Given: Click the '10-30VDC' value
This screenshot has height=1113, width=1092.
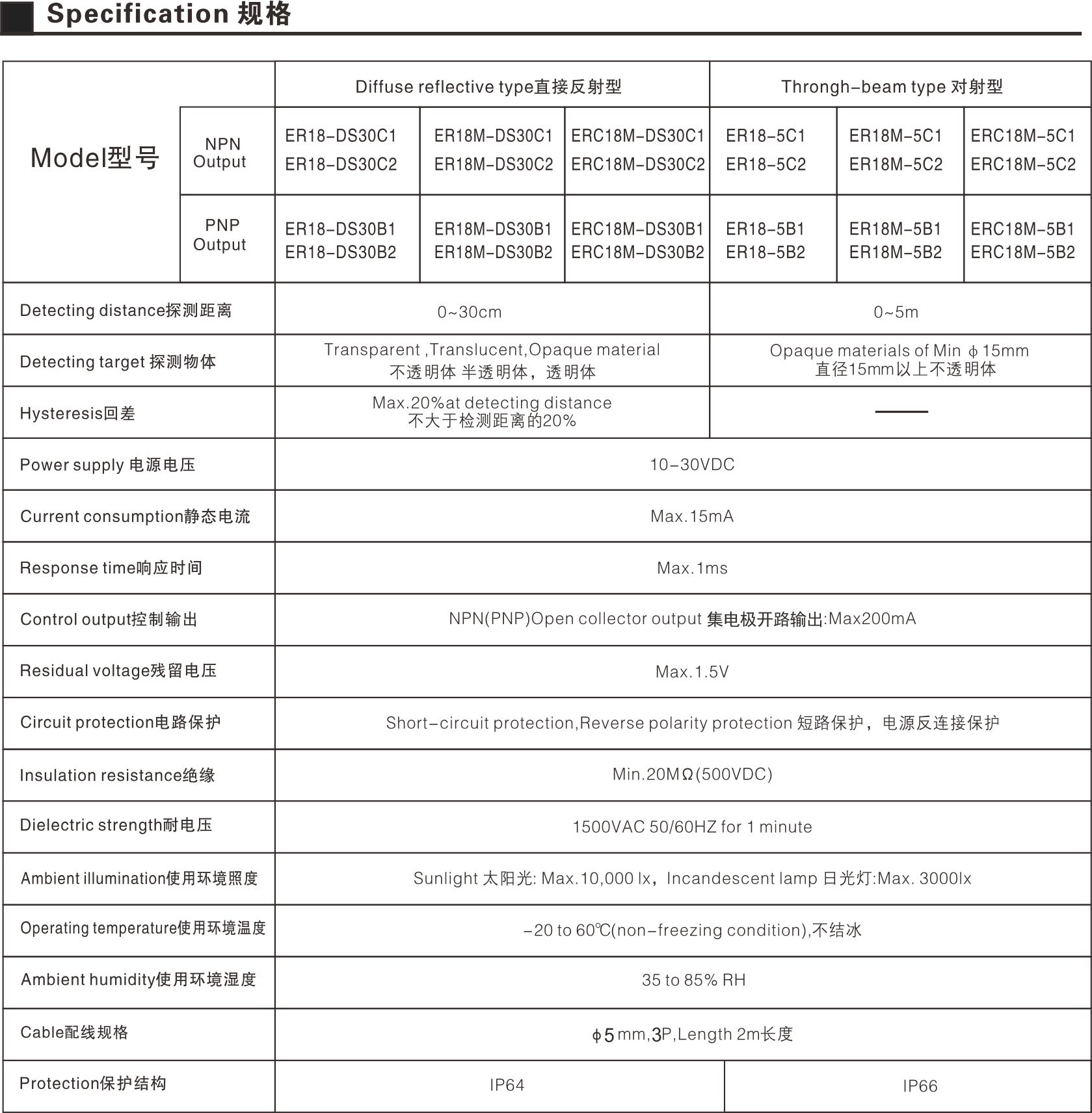Looking at the screenshot, I should (x=692, y=465).
